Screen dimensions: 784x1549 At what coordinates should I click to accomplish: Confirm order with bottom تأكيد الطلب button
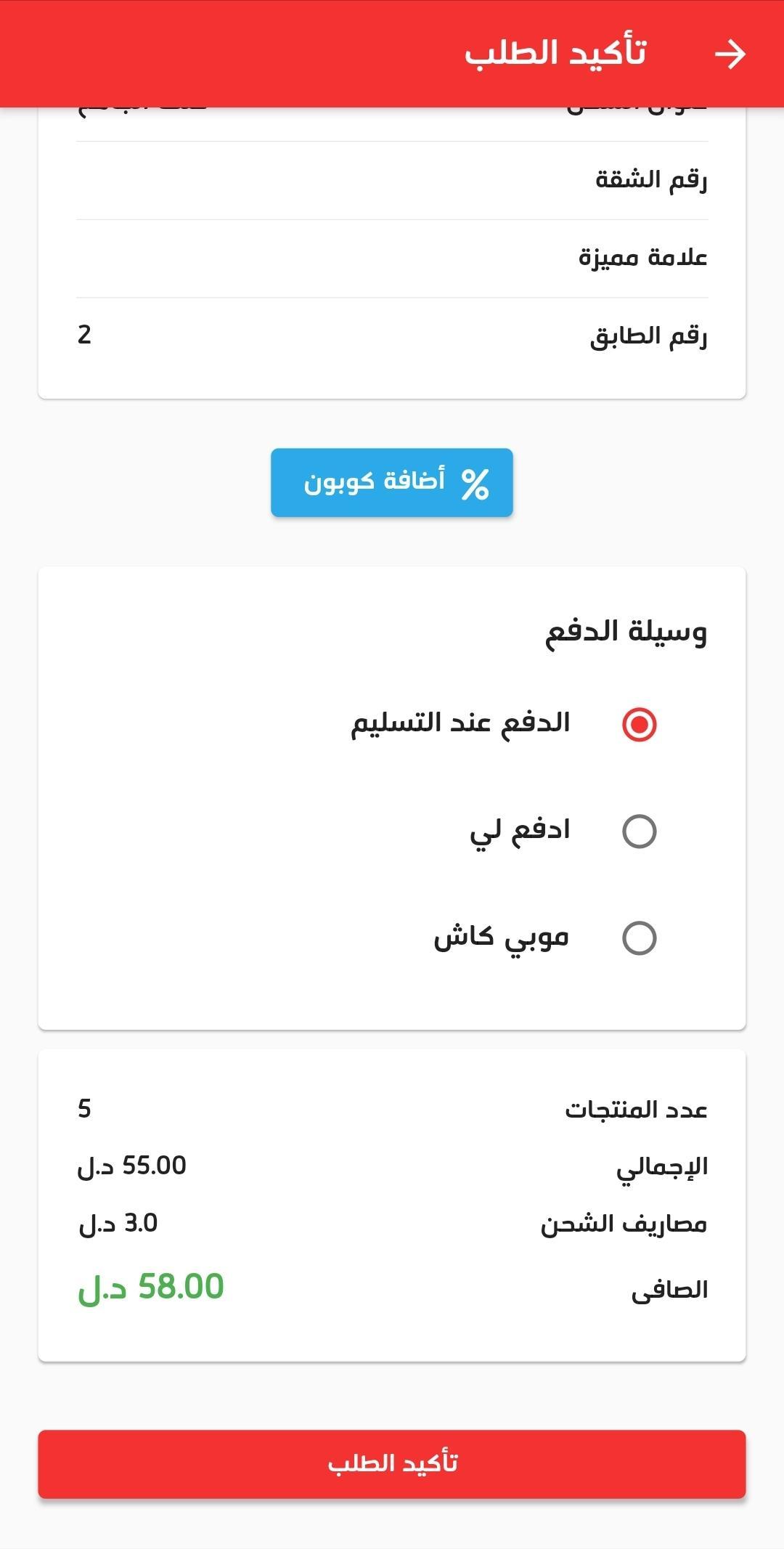[392, 1463]
